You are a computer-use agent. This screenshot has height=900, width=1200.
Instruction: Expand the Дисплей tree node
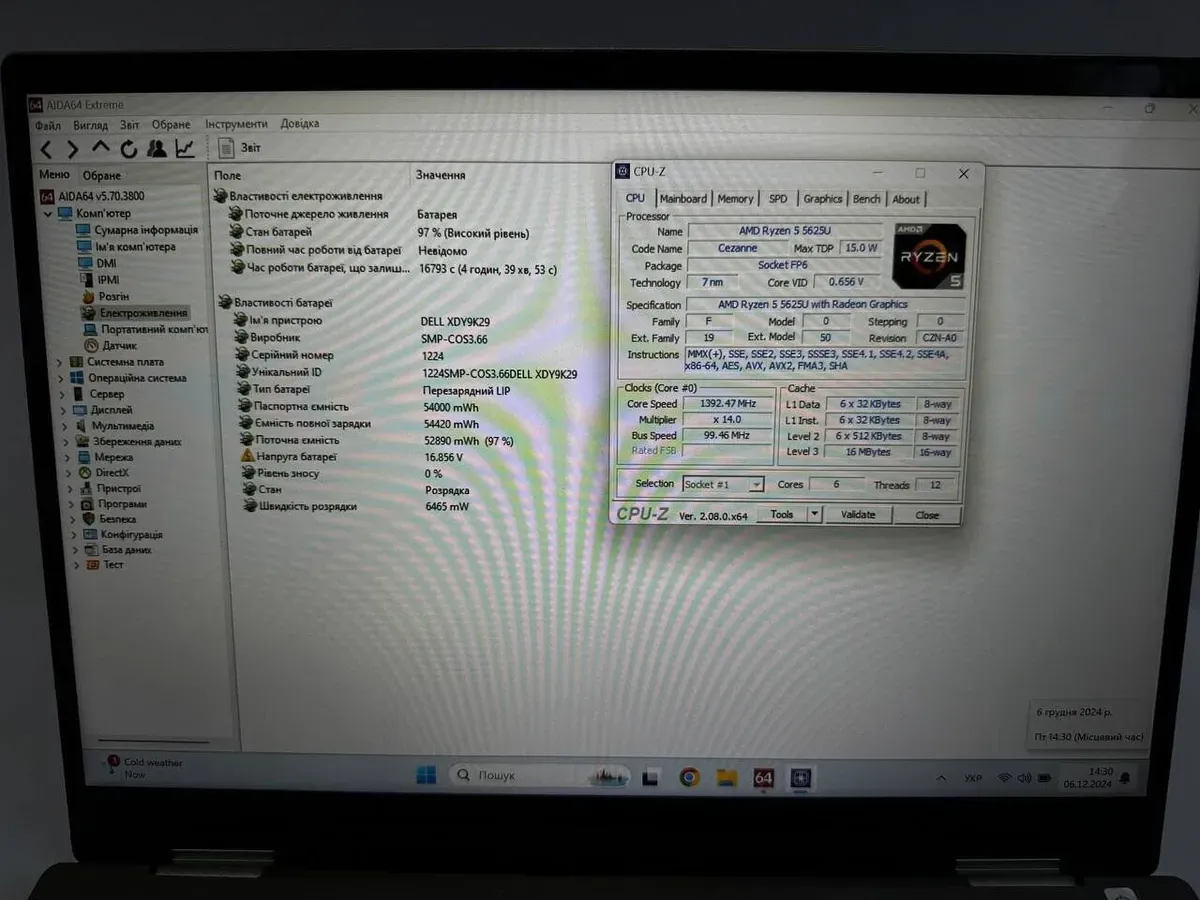coord(60,410)
